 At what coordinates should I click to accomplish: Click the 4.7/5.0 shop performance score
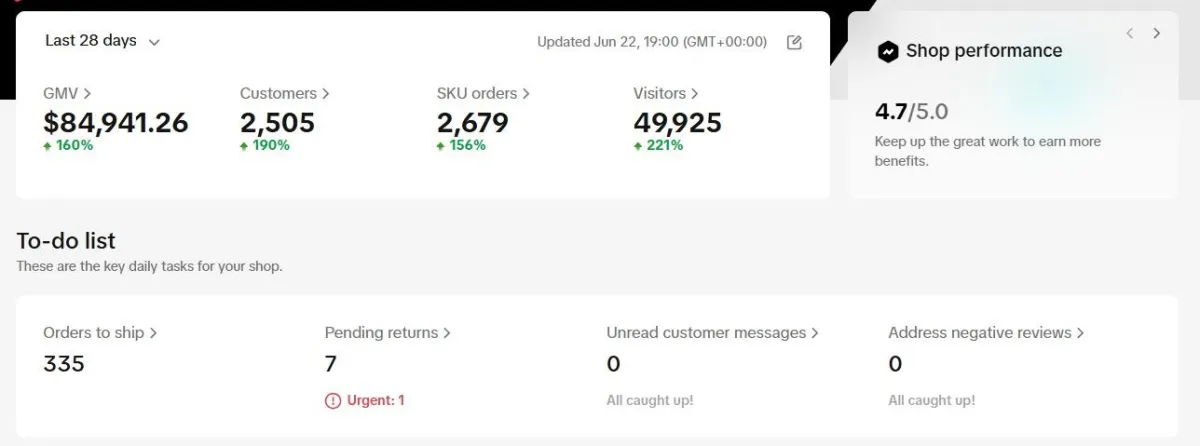pos(911,113)
